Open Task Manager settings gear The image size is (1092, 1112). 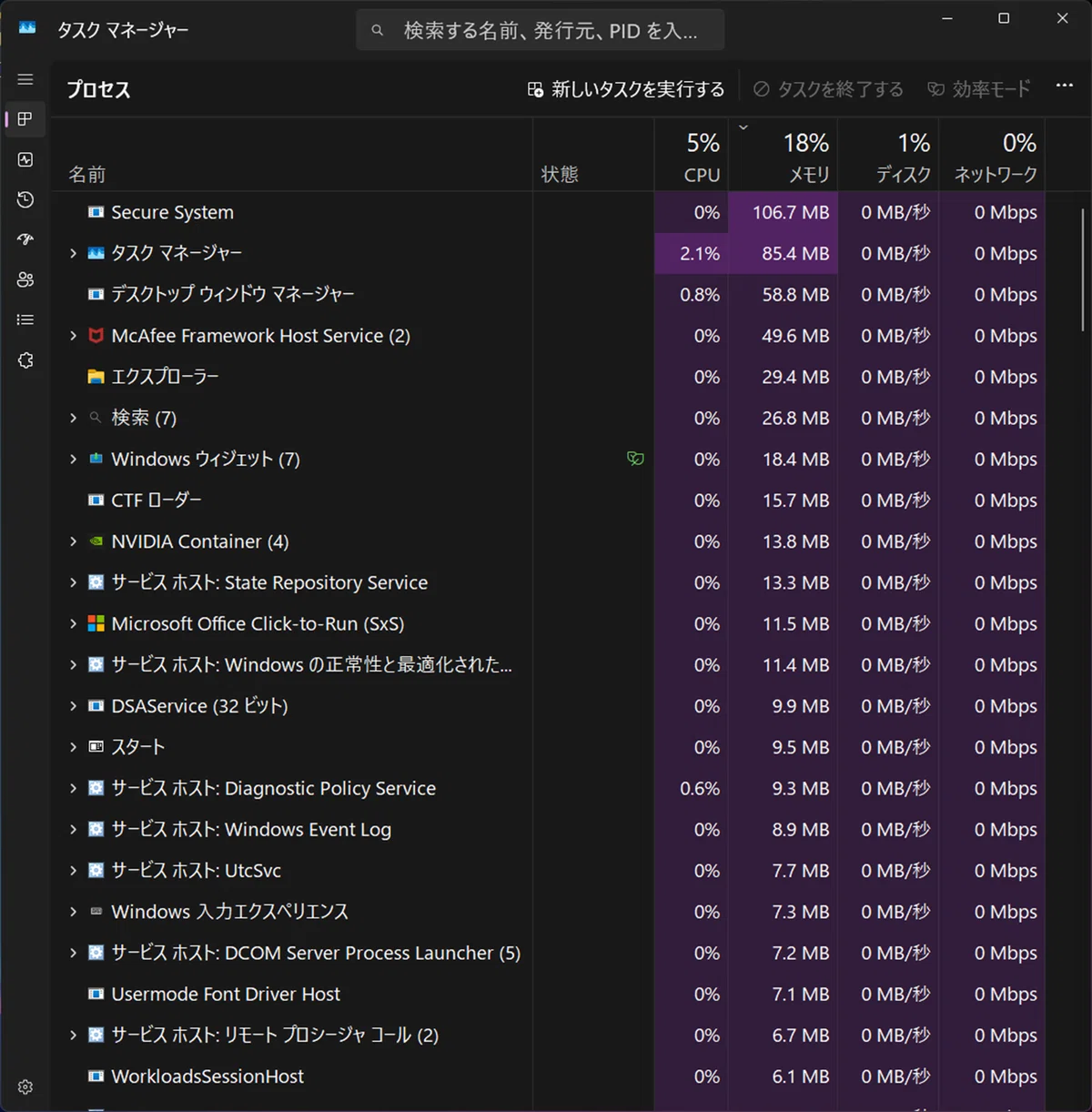click(x=25, y=1087)
